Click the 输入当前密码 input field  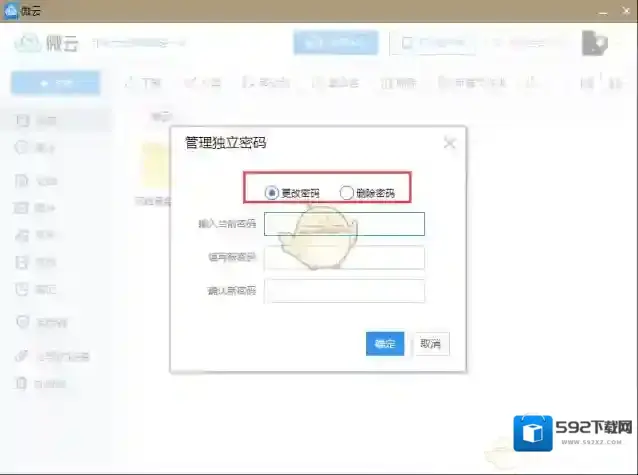pos(344,224)
